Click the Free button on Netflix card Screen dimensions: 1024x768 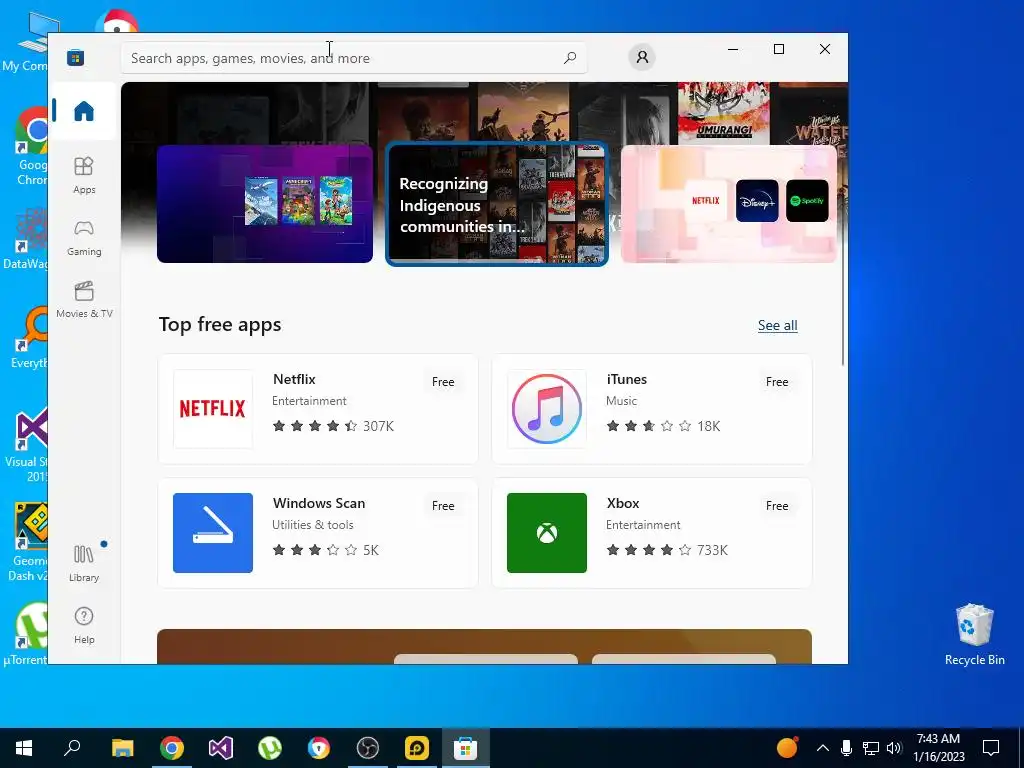click(443, 382)
